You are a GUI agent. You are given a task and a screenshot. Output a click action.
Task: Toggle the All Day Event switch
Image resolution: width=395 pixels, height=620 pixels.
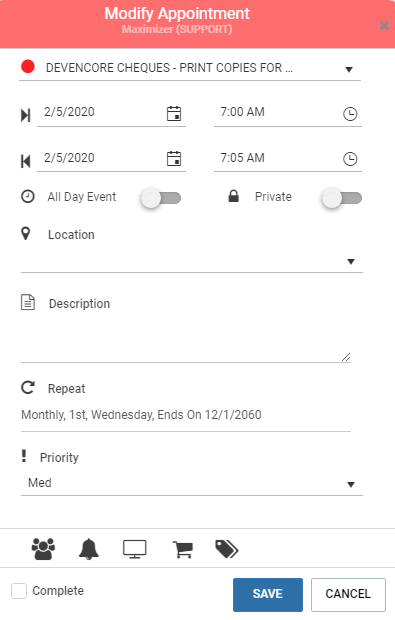click(x=161, y=198)
